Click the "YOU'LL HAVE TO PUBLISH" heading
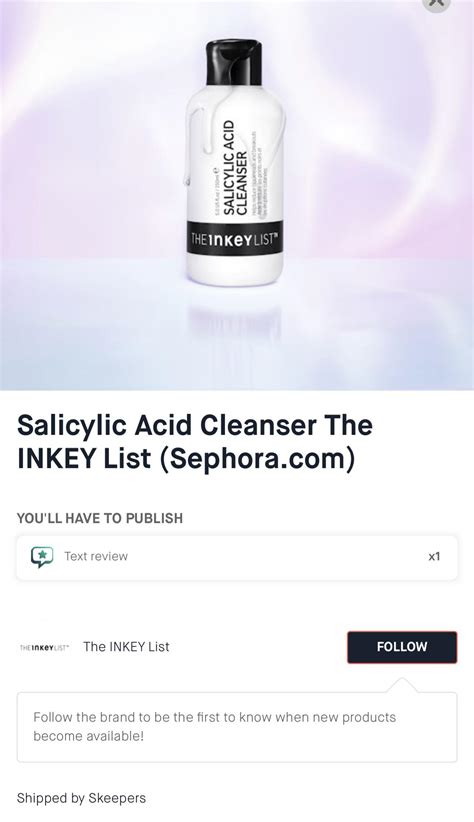This screenshot has width=474, height=822. tap(100, 518)
